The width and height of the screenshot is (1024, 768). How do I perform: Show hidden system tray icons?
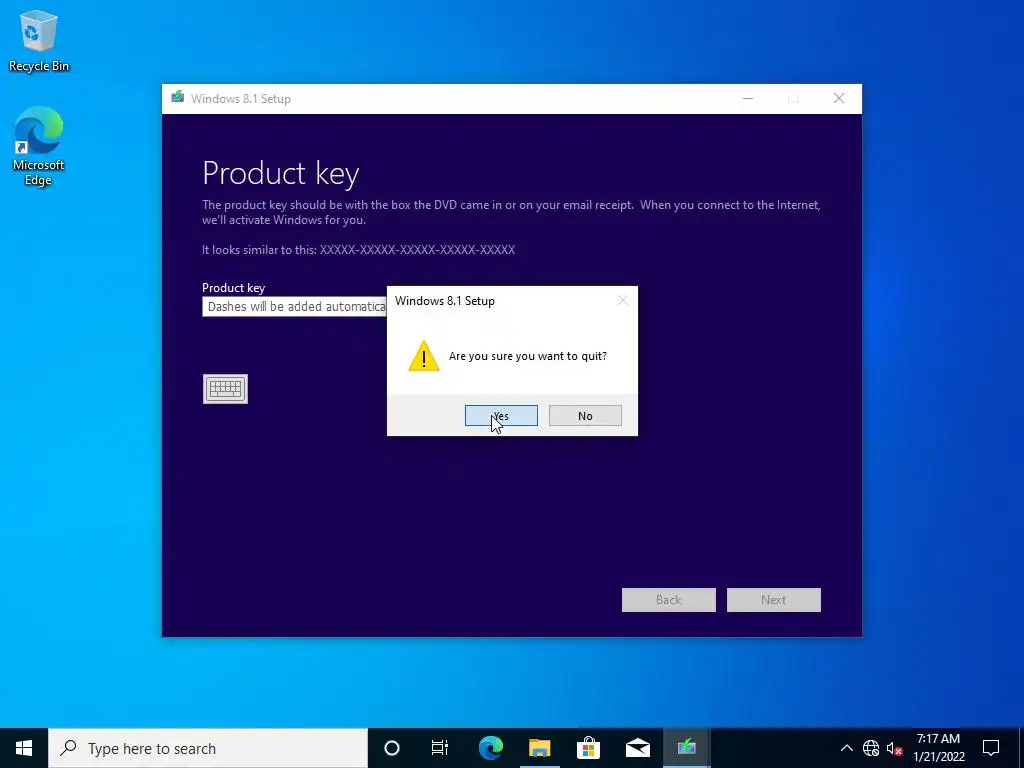(x=846, y=748)
